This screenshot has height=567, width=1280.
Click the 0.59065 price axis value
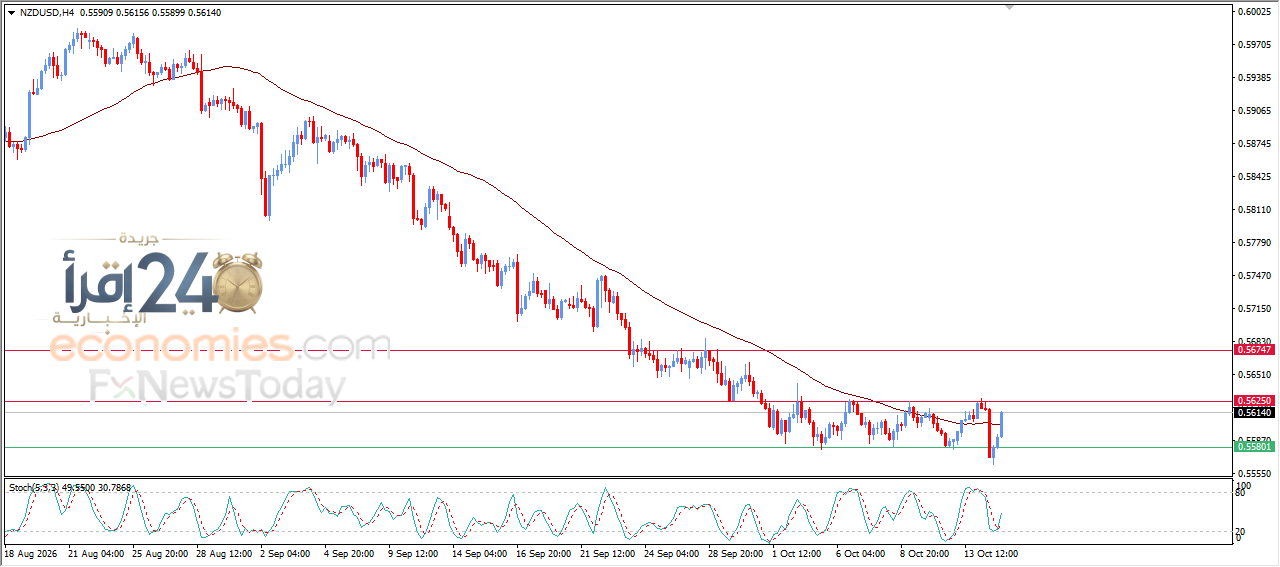[x=1256, y=111]
